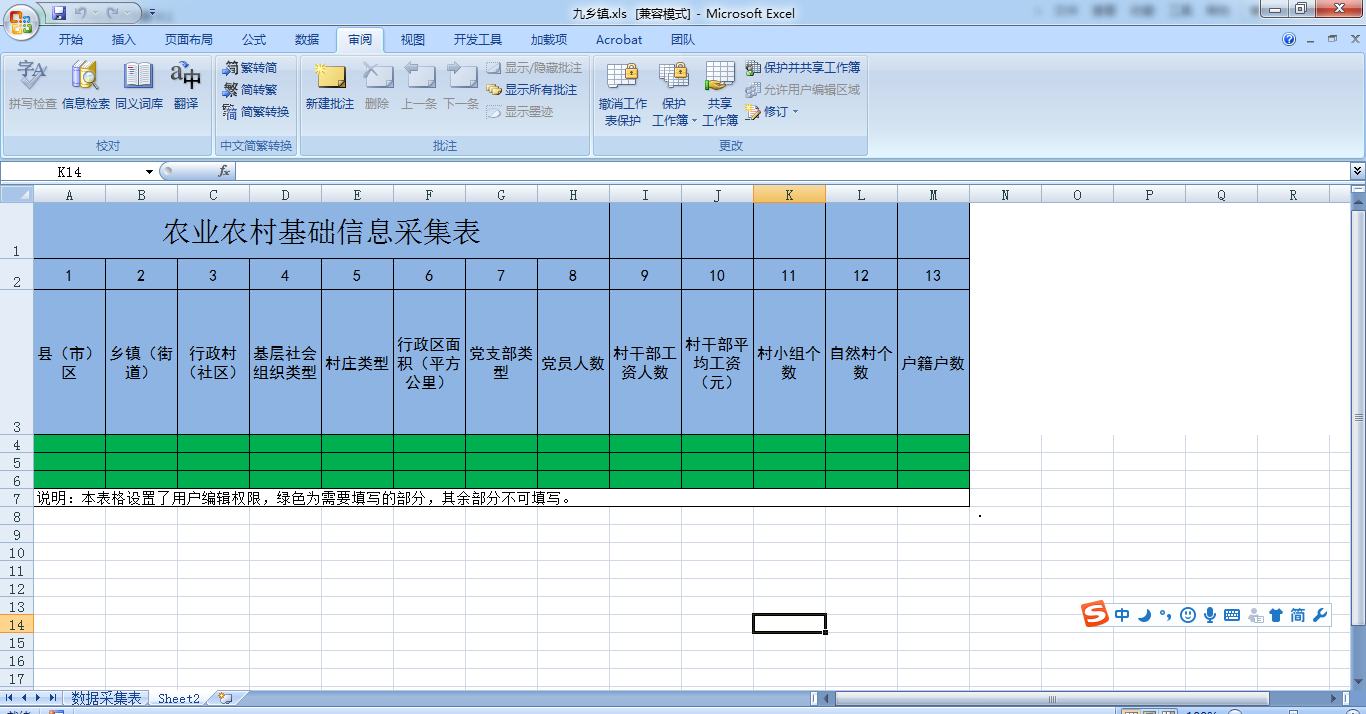Open 开发工具 (Developer) tab
The height and width of the screenshot is (714, 1366).
[478, 40]
